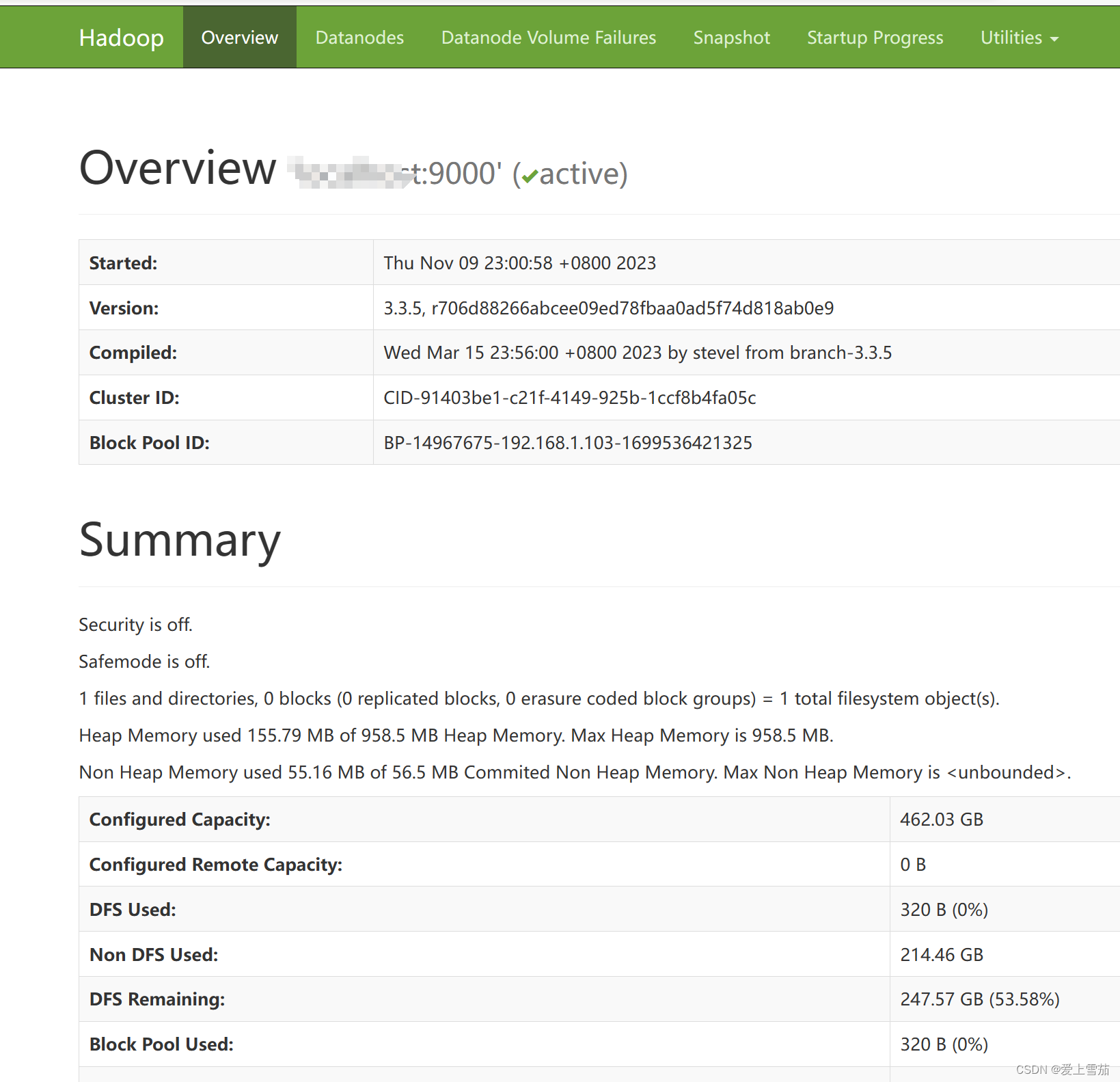Click the Version label cell
The height and width of the screenshot is (1082, 1120).
point(226,308)
